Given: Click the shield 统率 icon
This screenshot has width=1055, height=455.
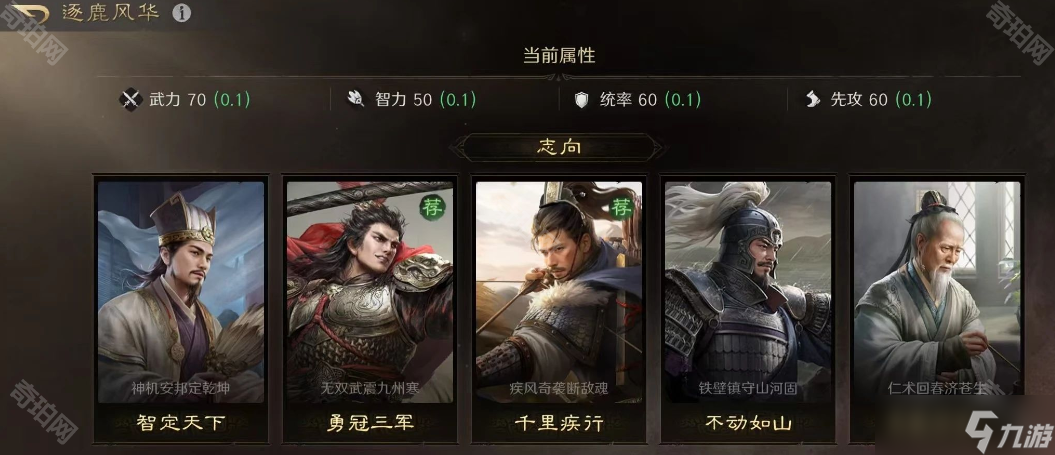Looking at the screenshot, I should (581, 100).
